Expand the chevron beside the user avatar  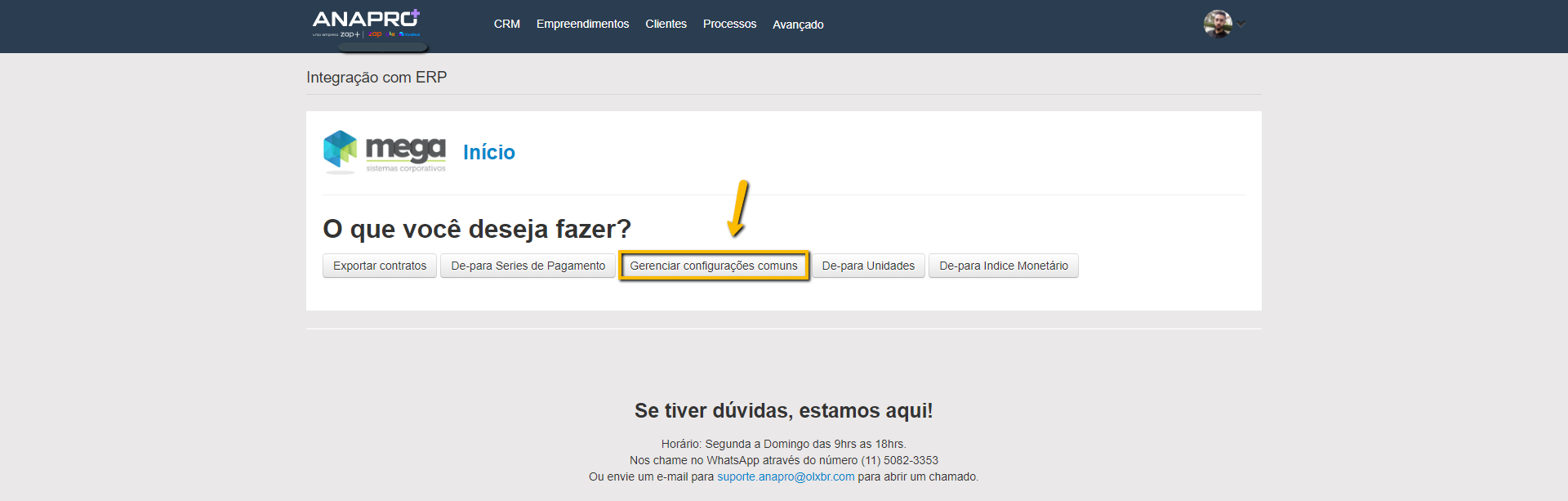click(1241, 24)
